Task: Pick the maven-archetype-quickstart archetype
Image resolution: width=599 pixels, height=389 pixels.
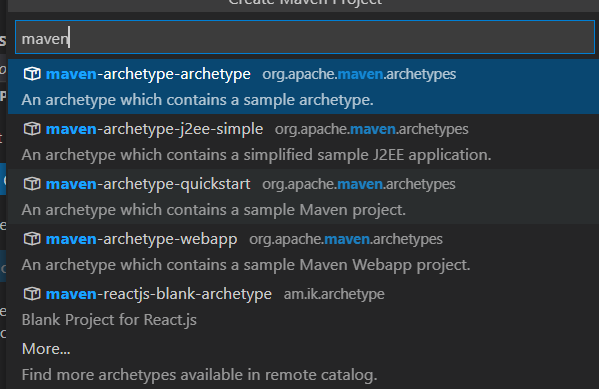Action: (x=303, y=196)
